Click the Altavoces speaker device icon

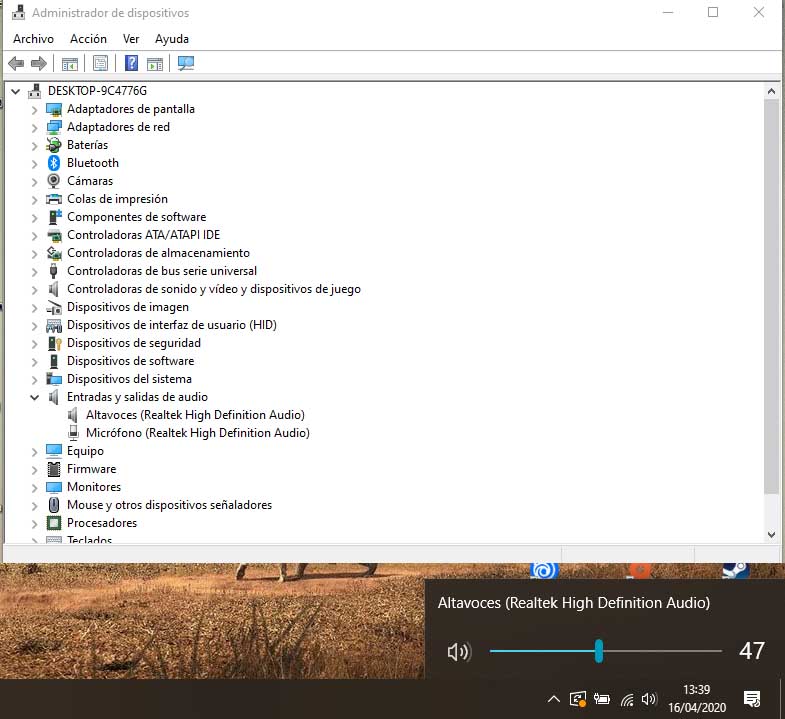[x=73, y=415]
